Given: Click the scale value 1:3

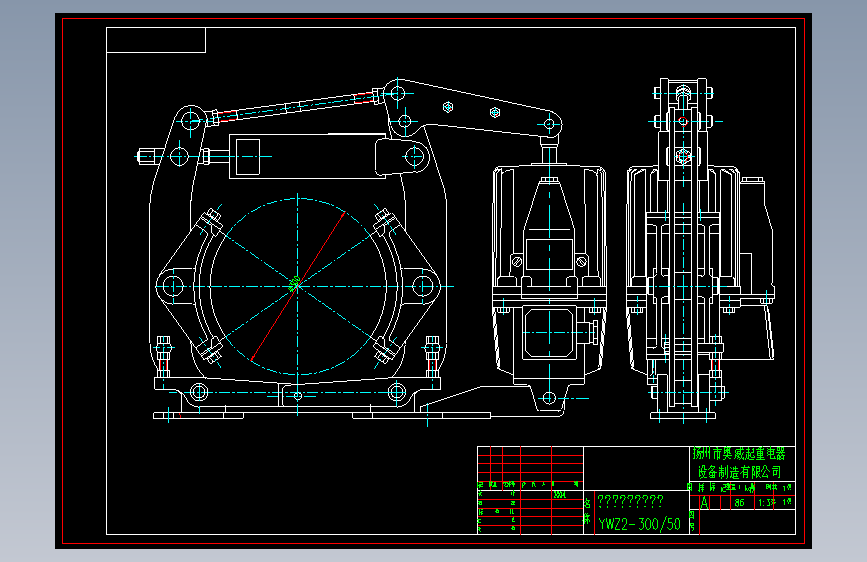Looking at the screenshot, I should (x=766, y=503).
